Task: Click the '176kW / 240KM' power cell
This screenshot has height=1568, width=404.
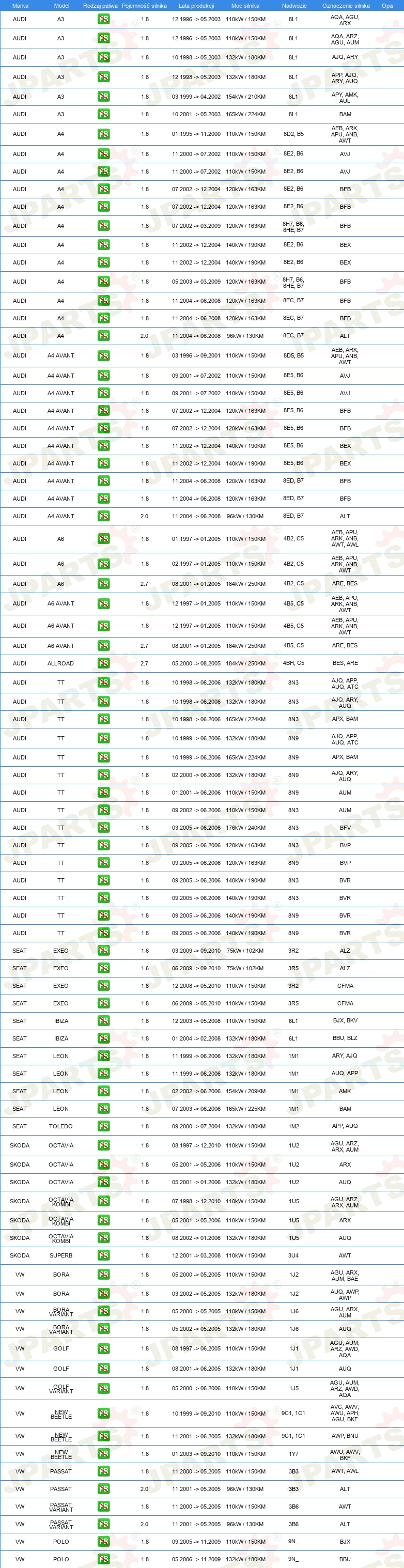Action: [x=246, y=828]
